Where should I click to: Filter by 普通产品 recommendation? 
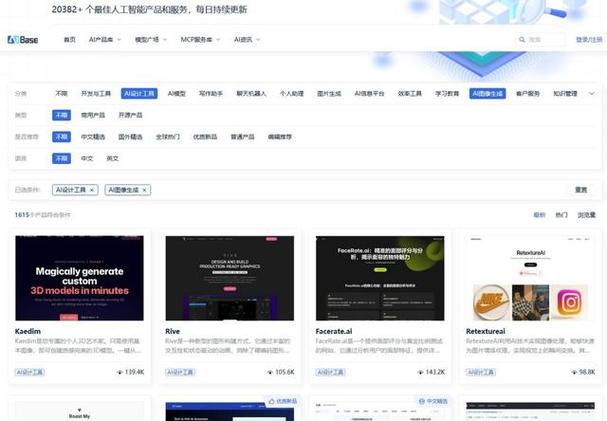click(242, 137)
